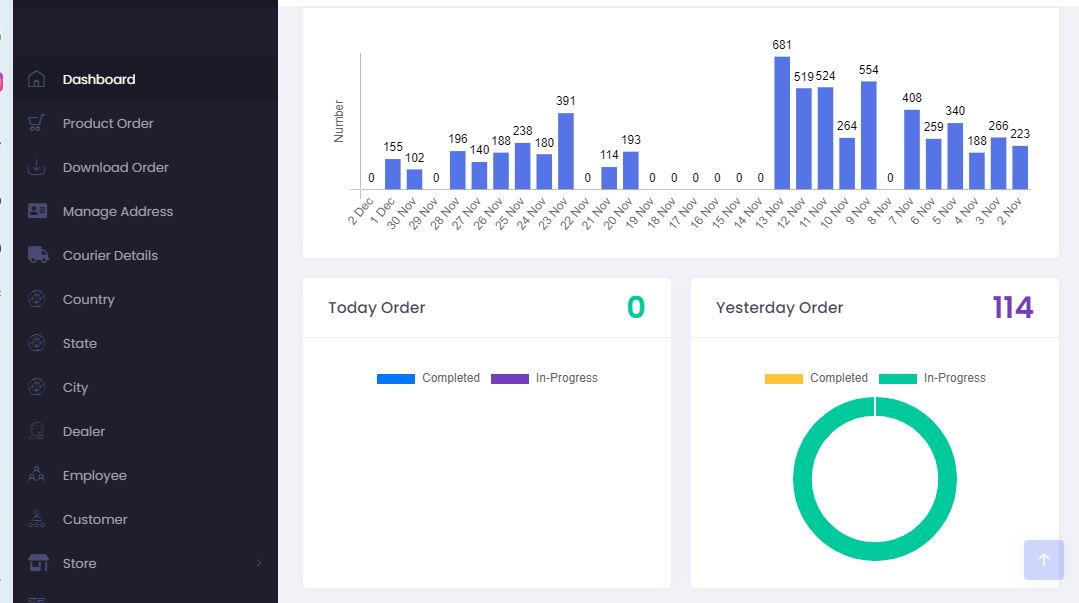1079x603 pixels.
Task: Select the Customer icon in sidebar
Action: pos(37,518)
